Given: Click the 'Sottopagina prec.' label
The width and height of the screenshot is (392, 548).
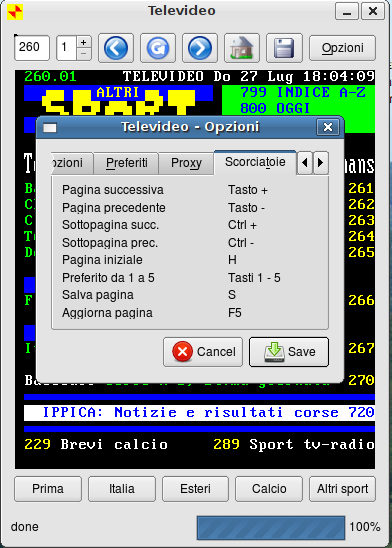Looking at the screenshot, I should pyautogui.click(x=110, y=243).
